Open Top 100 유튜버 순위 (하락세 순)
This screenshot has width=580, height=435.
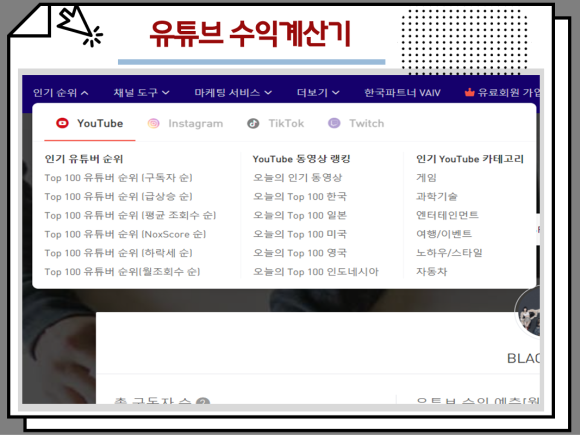pos(118,253)
